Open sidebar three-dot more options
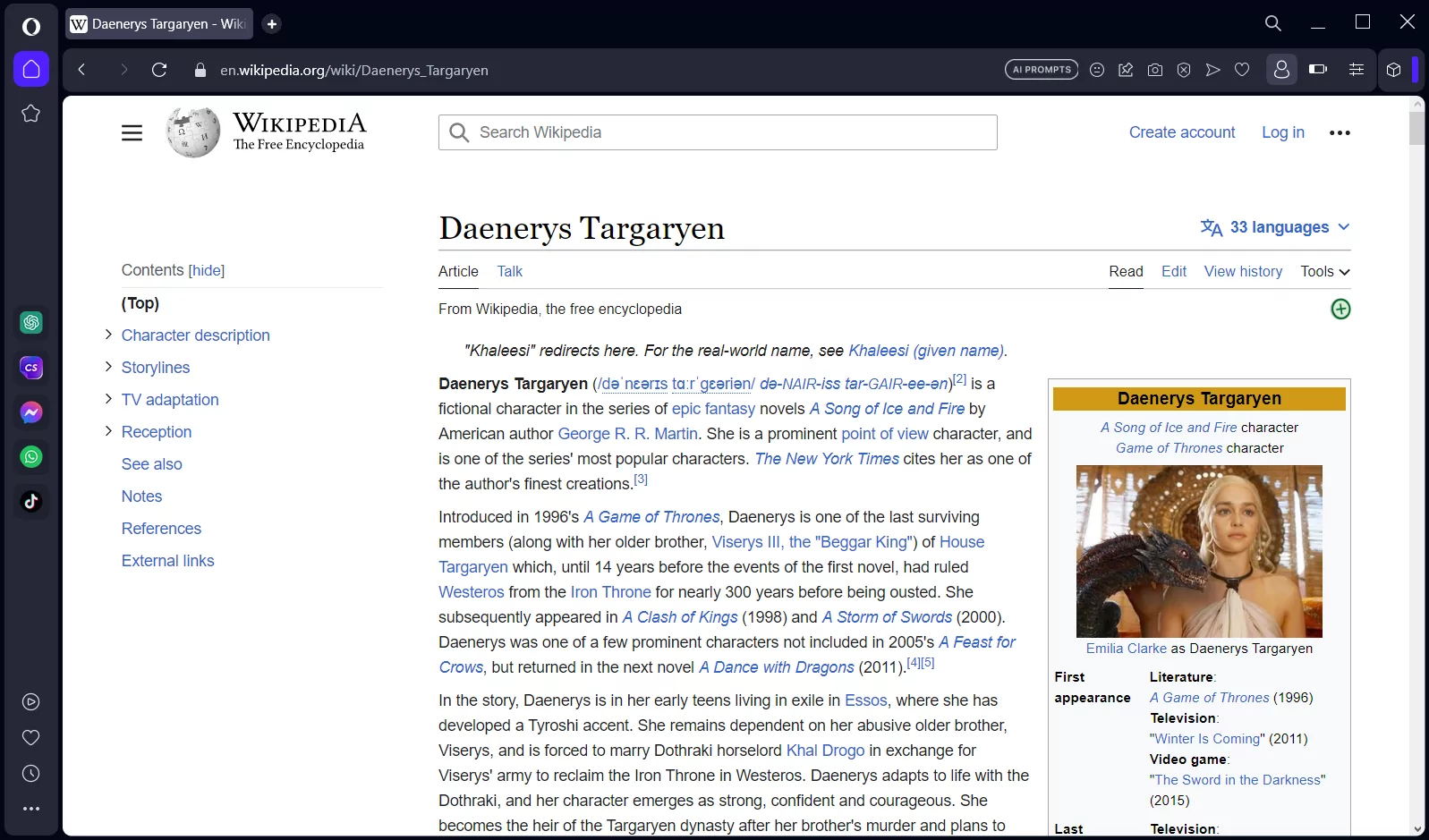Viewport: 1429px width, 840px height. click(31, 809)
